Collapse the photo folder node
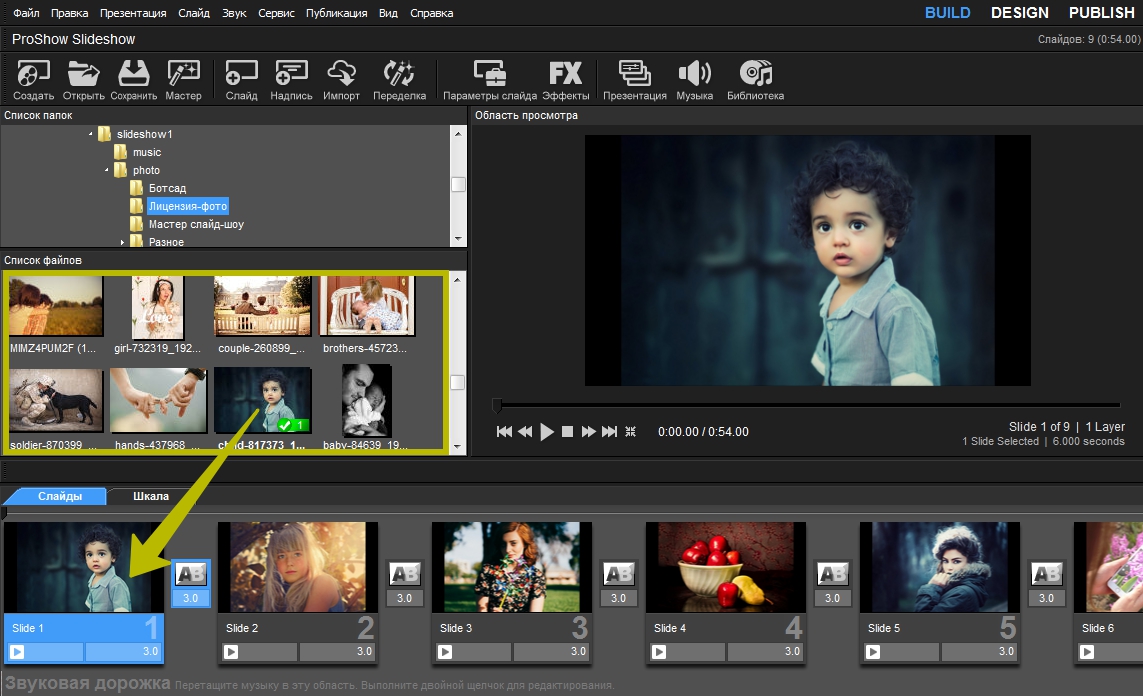Screen dimensions: 1143x696 tap(106, 170)
